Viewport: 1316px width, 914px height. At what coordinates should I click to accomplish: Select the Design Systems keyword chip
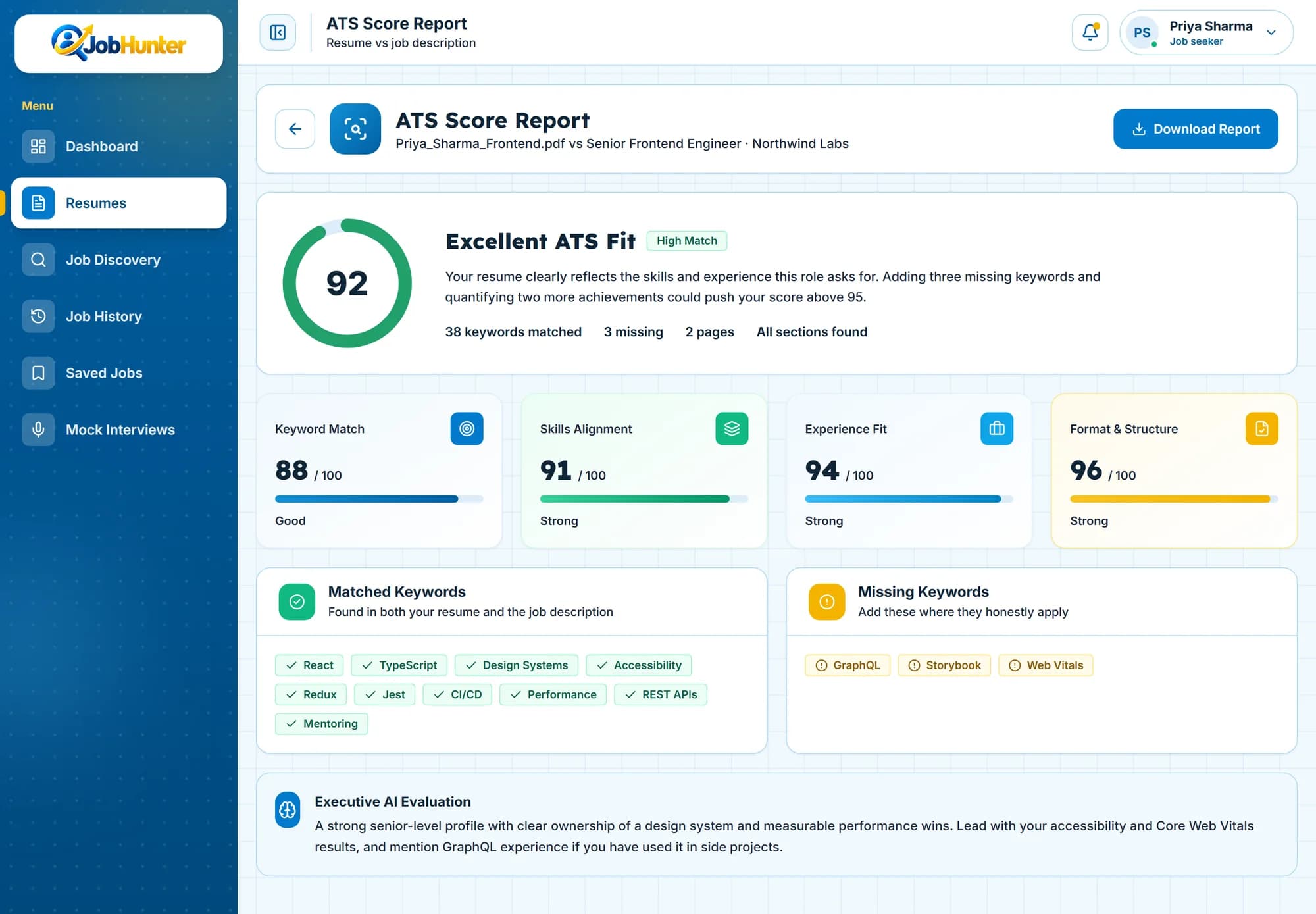click(x=516, y=665)
